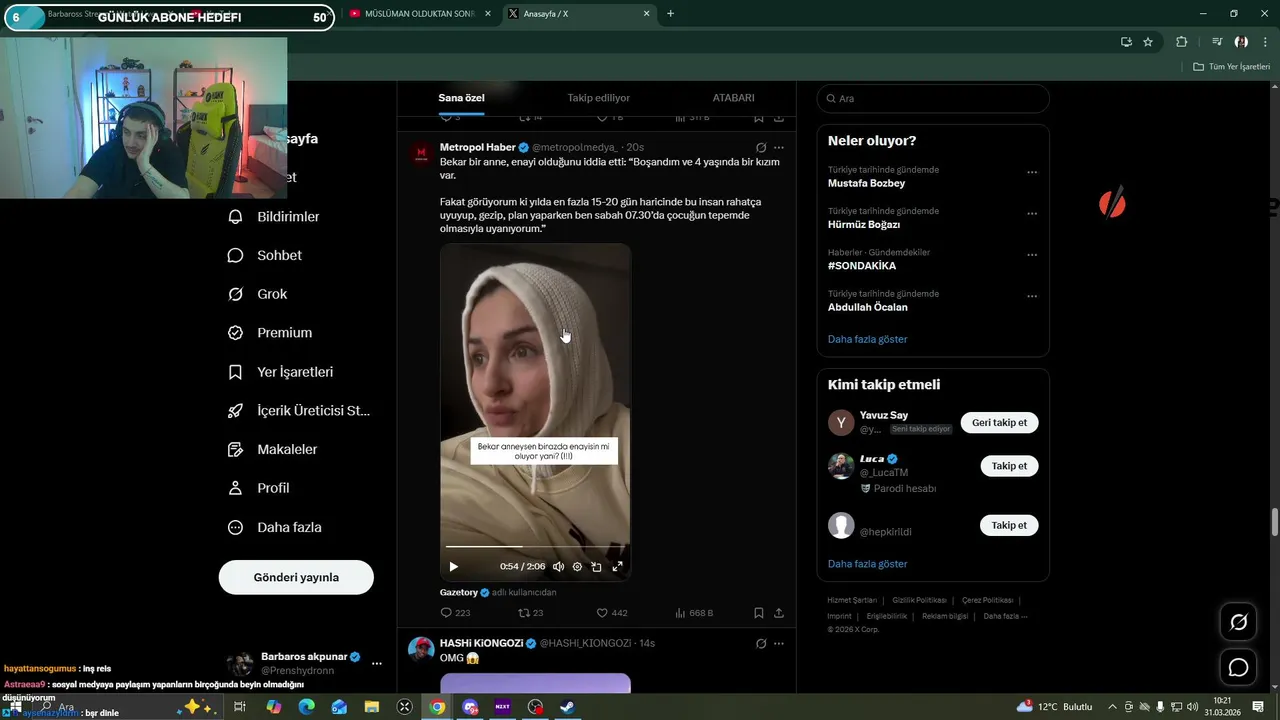Repost the Metropol Haber post (23)
This screenshot has width=1280, height=720.
tap(530, 613)
